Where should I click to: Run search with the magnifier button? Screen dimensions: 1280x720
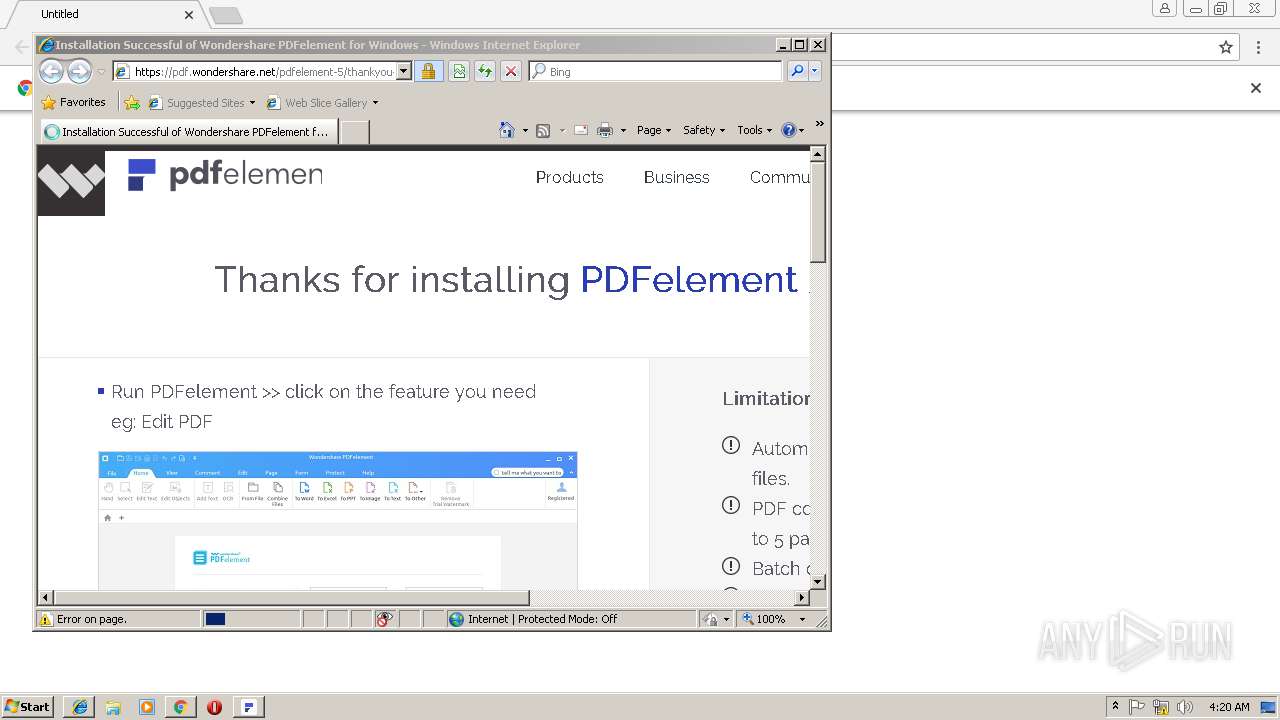click(796, 72)
